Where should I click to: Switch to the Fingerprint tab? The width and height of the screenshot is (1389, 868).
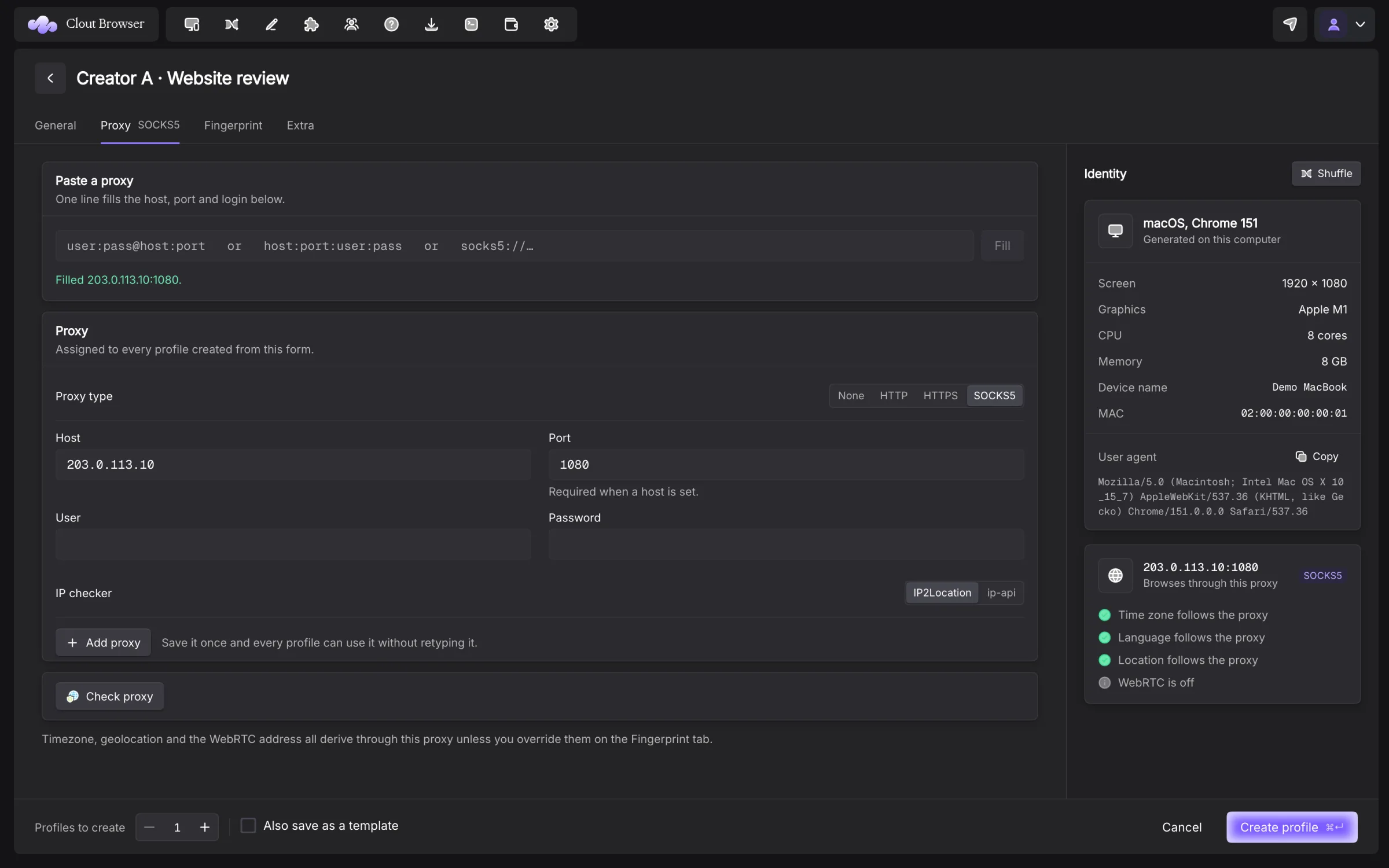click(x=233, y=126)
